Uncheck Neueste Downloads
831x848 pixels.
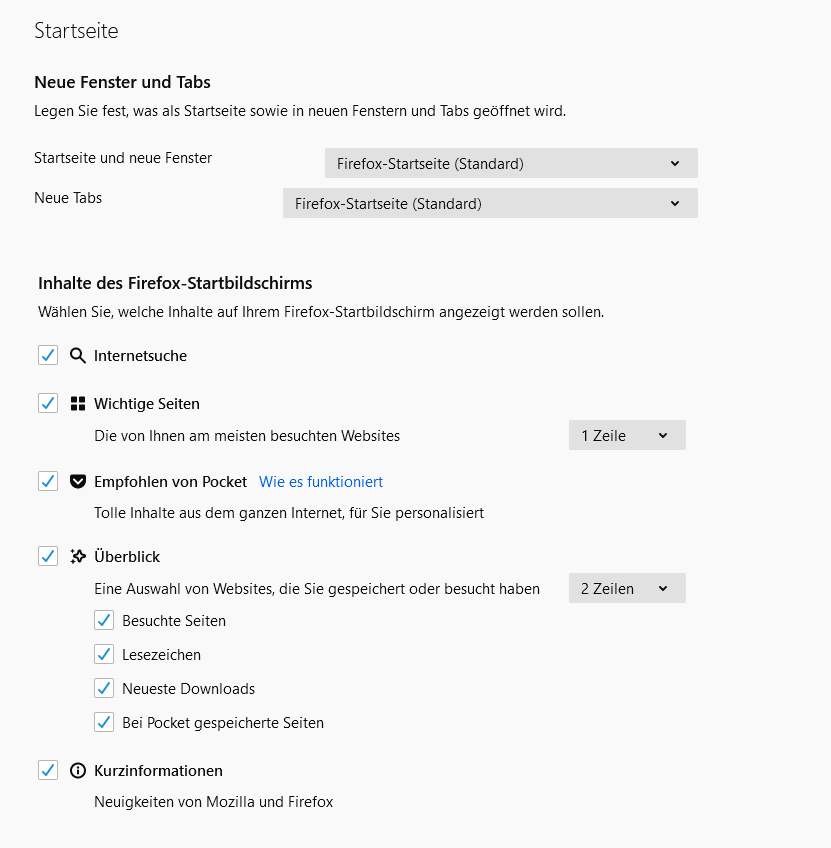[x=104, y=689]
